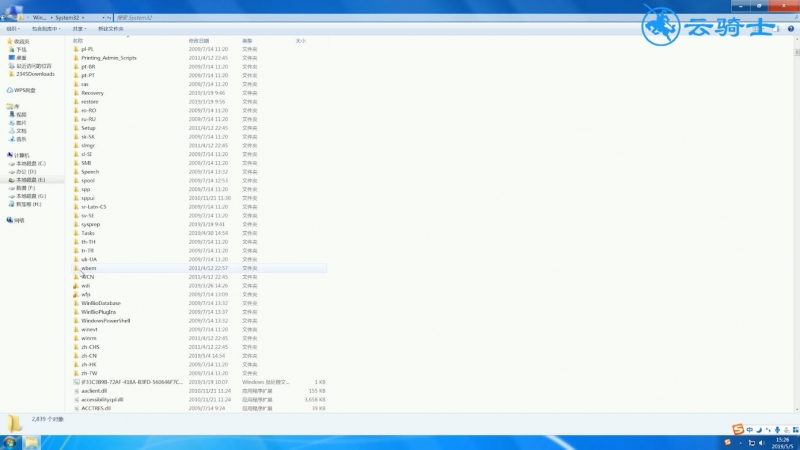Select the Speech folder row
This screenshot has width=800, height=450.
pyautogui.click(x=199, y=172)
